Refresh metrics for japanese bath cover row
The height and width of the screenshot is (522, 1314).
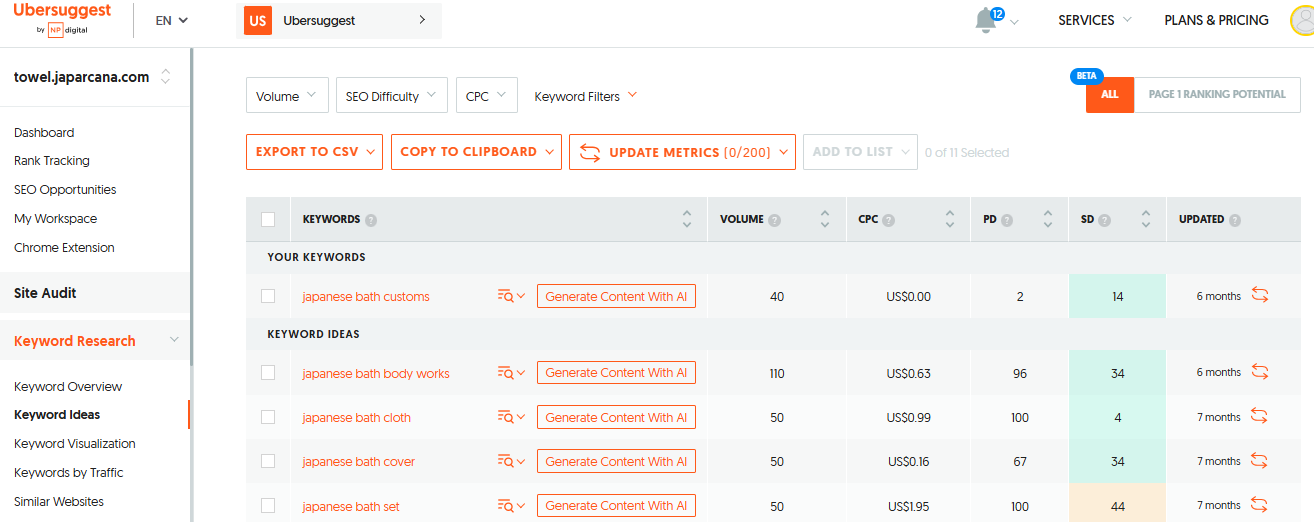1260,460
